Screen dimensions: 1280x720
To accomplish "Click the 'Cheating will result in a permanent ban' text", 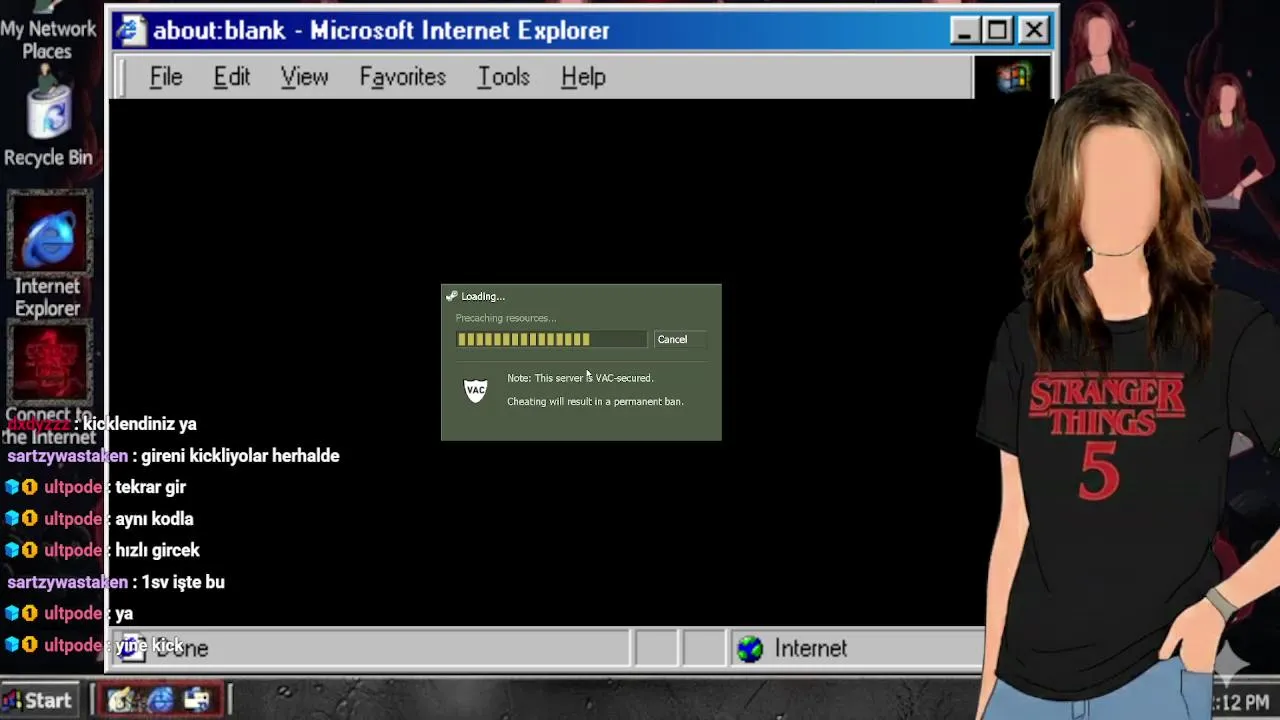I will tap(595, 402).
